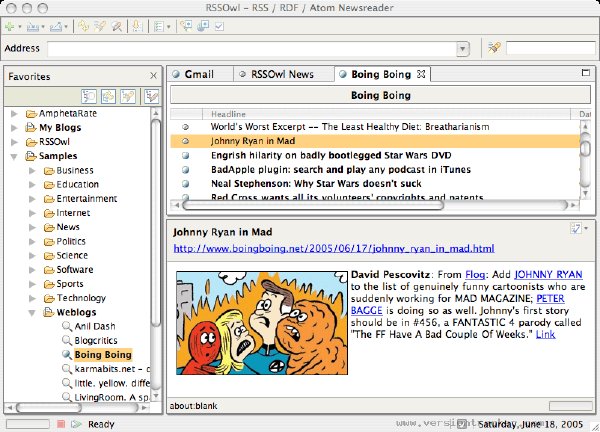Screen dimensions: 600x432
Task: Expand the My Blogs folder
Action: (x=14, y=128)
